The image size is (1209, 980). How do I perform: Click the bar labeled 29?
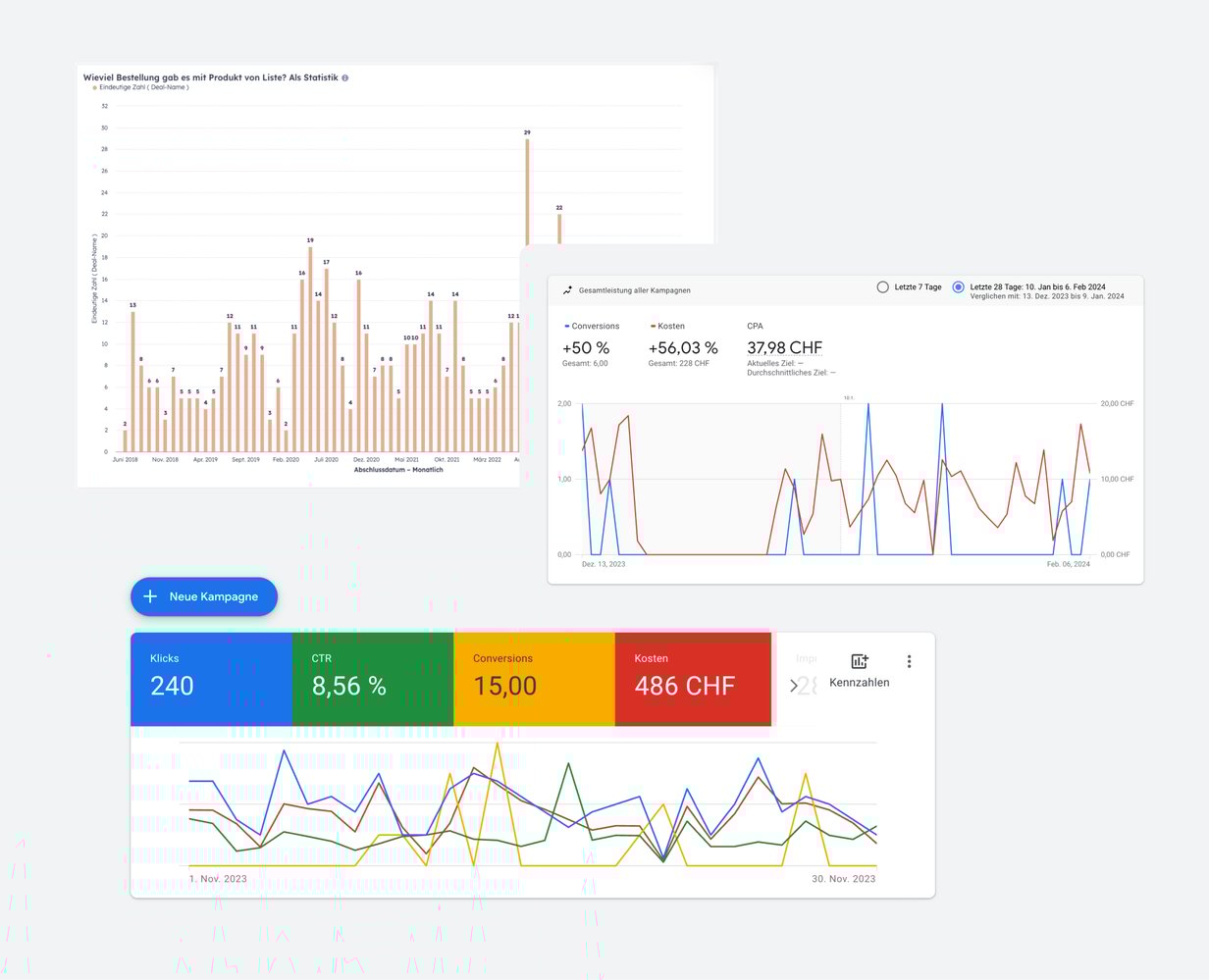click(x=527, y=191)
